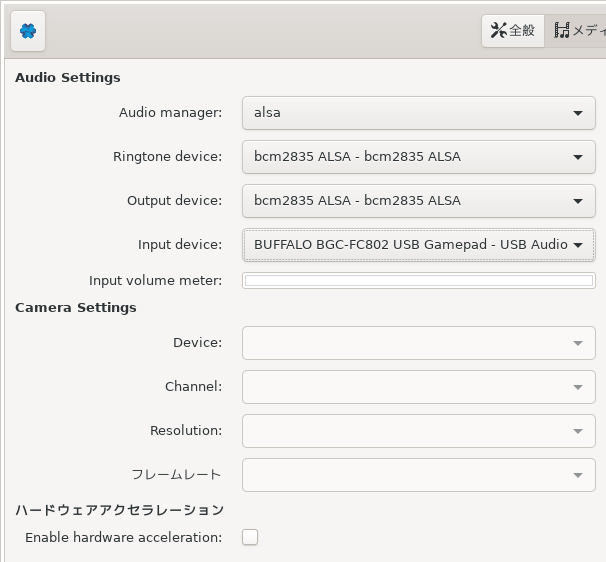Open the Audio manager alsa dropdown
The image size is (606, 562).
(419, 113)
